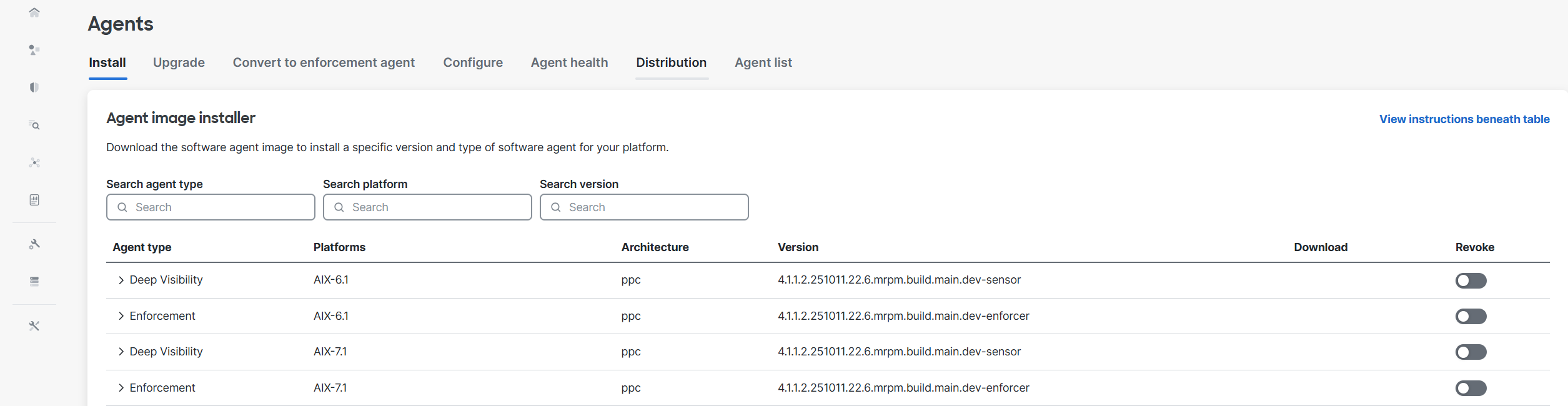Viewport: 1568px width, 406px height.
Task: Open the server stack icon in sidebar
Action: (x=34, y=282)
